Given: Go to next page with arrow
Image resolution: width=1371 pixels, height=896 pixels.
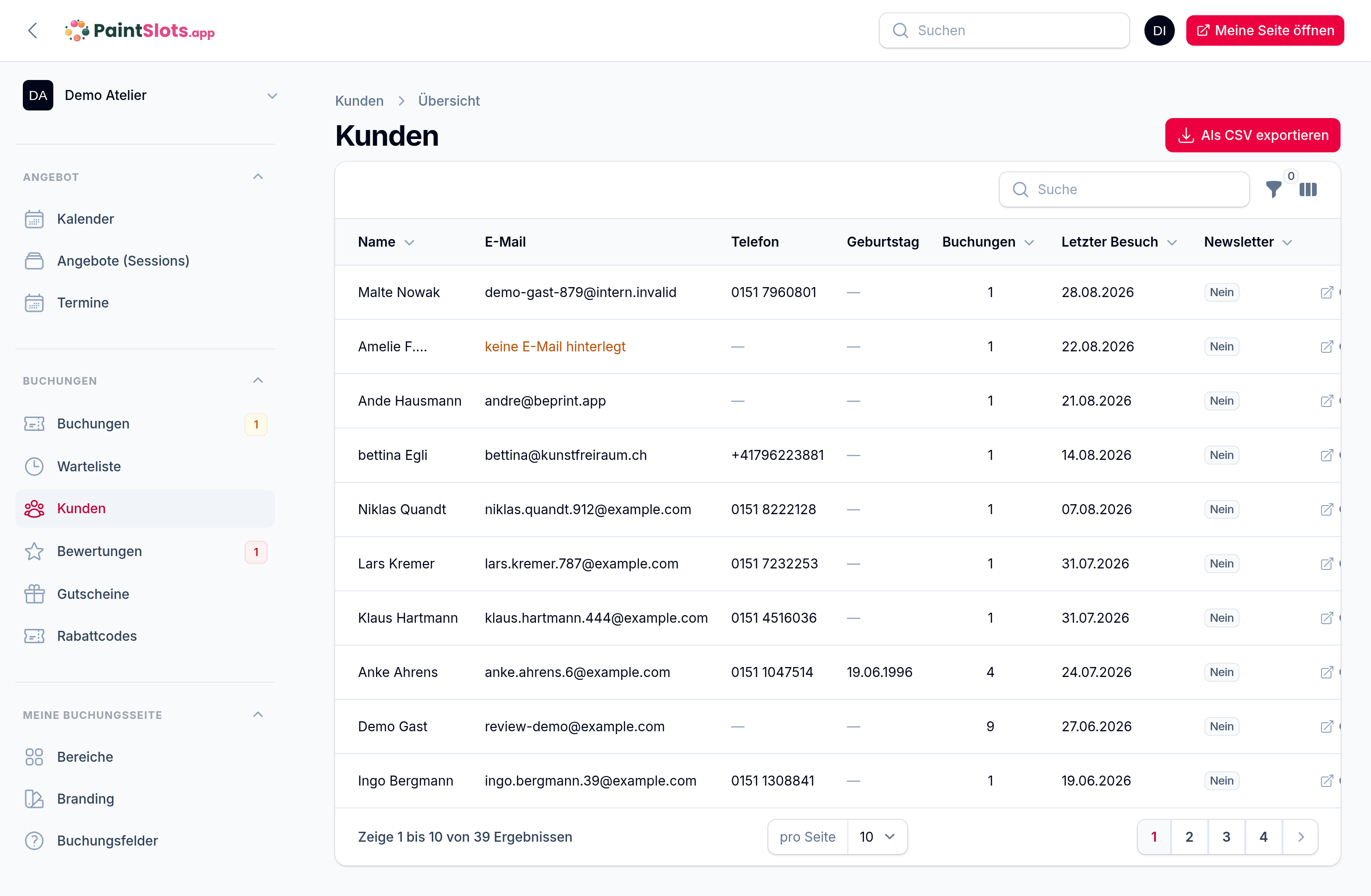Looking at the screenshot, I should [x=1300, y=836].
